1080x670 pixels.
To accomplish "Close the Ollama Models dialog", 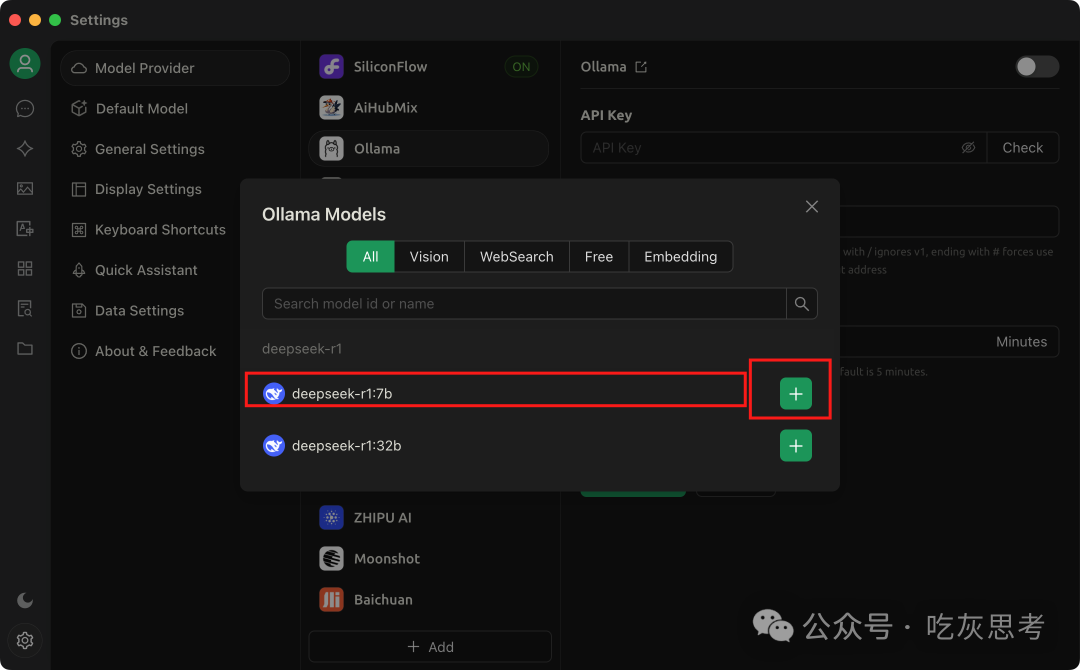I will tap(812, 207).
